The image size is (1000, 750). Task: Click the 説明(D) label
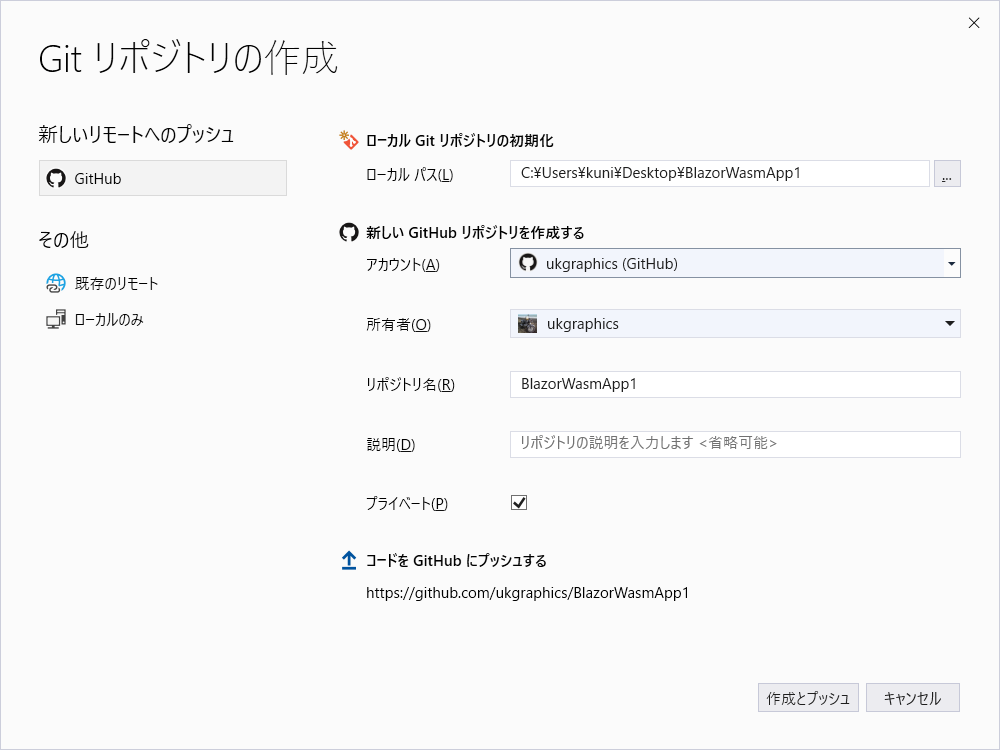click(390, 445)
